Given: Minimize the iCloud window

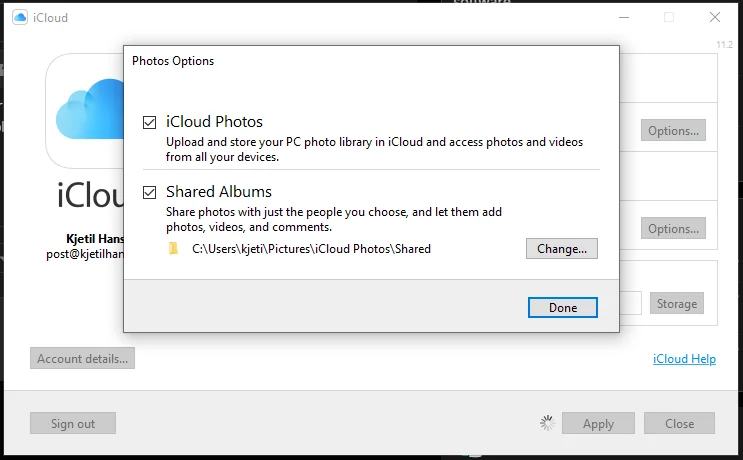Looking at the screenshot, I should pos(624,18).
